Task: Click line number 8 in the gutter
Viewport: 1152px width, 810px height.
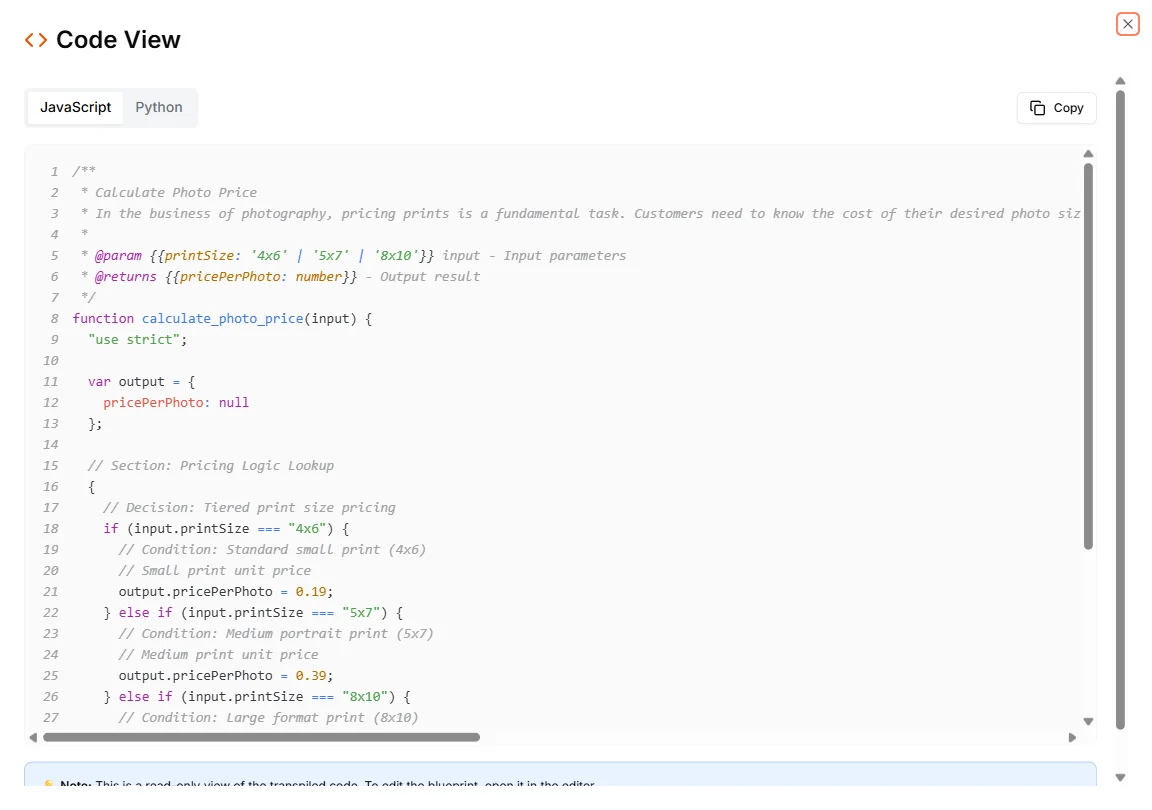Action: tap(54, 319)
